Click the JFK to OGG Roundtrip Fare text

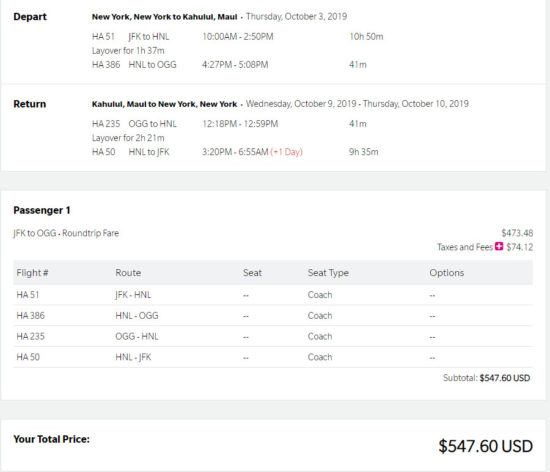(66, 233)
